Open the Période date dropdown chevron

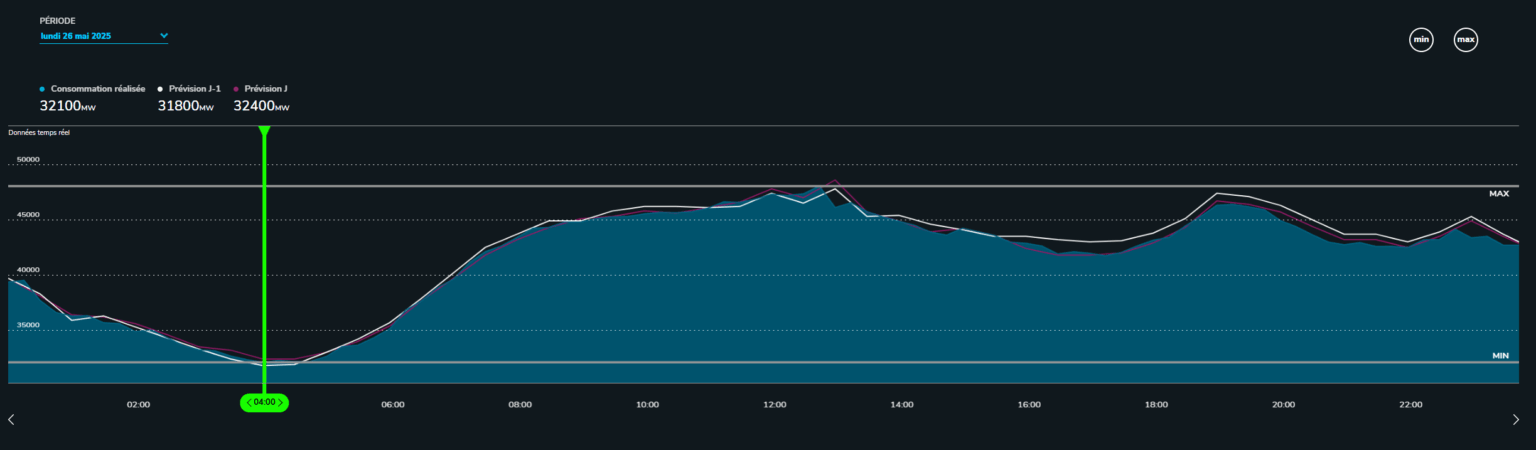coord(163,36)
